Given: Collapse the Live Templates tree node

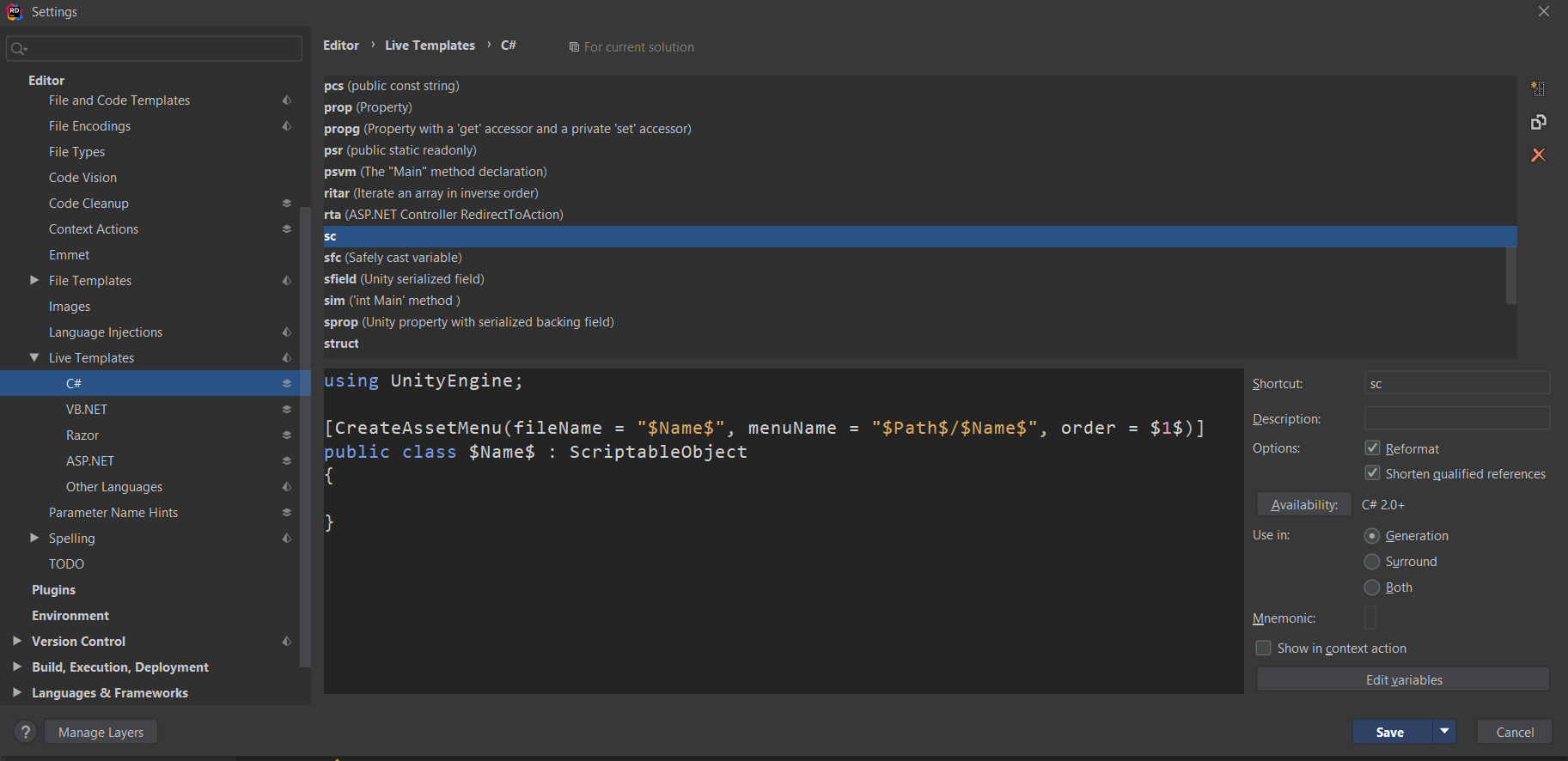Looking at the screenshot, I should (x=34, y=357).
